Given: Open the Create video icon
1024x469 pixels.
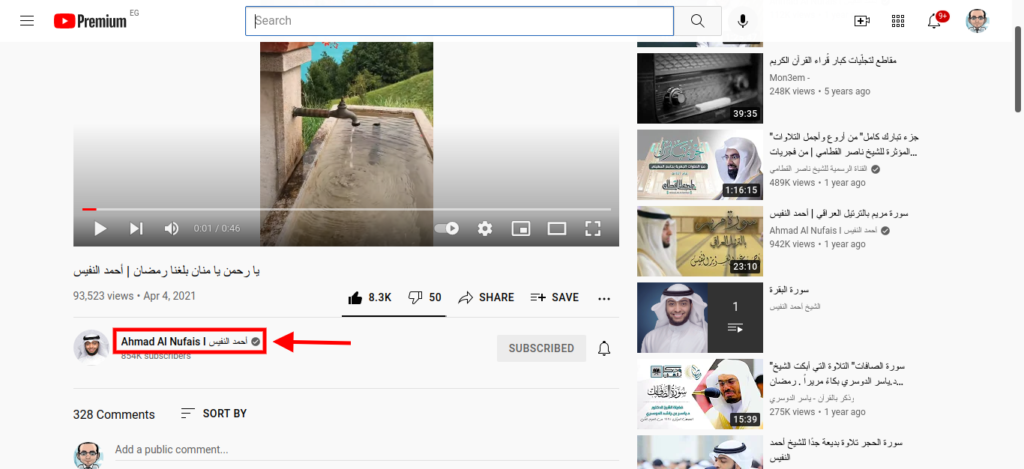Looking at the screenshot, I should (x=861, y=21).
